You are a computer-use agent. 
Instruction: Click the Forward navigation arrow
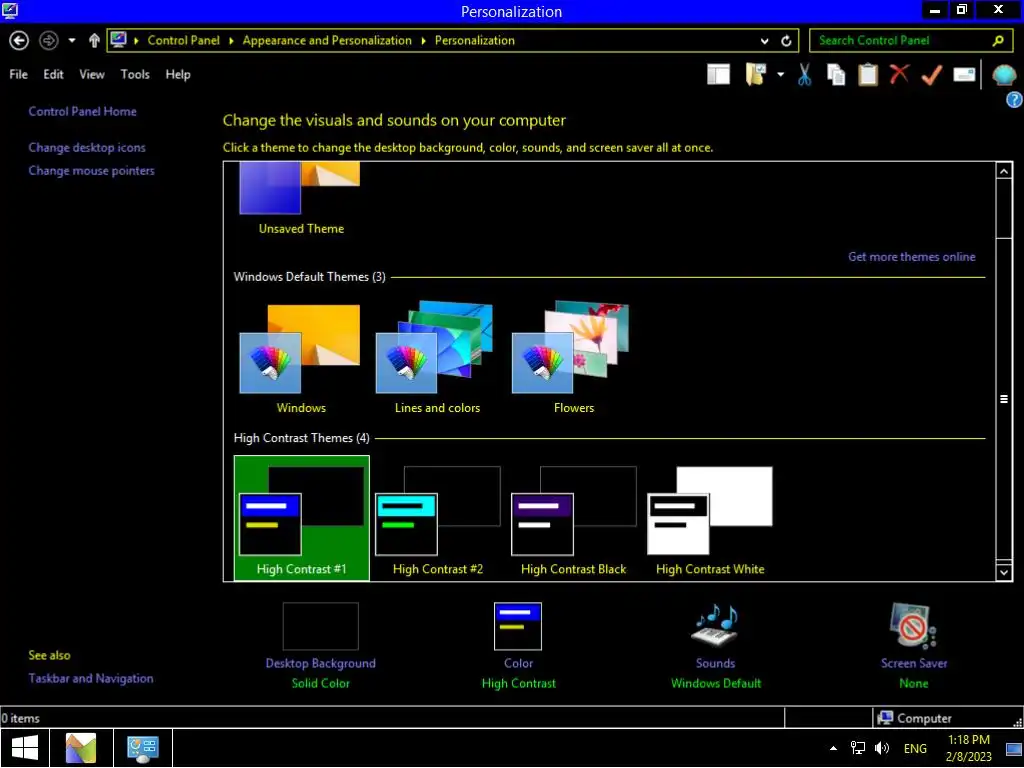(48, 40)
